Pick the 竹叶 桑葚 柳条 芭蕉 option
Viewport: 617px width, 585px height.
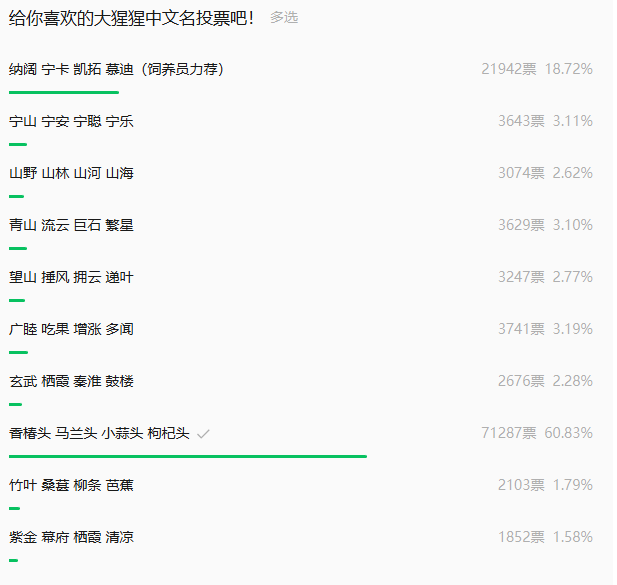tap(71, 485)
